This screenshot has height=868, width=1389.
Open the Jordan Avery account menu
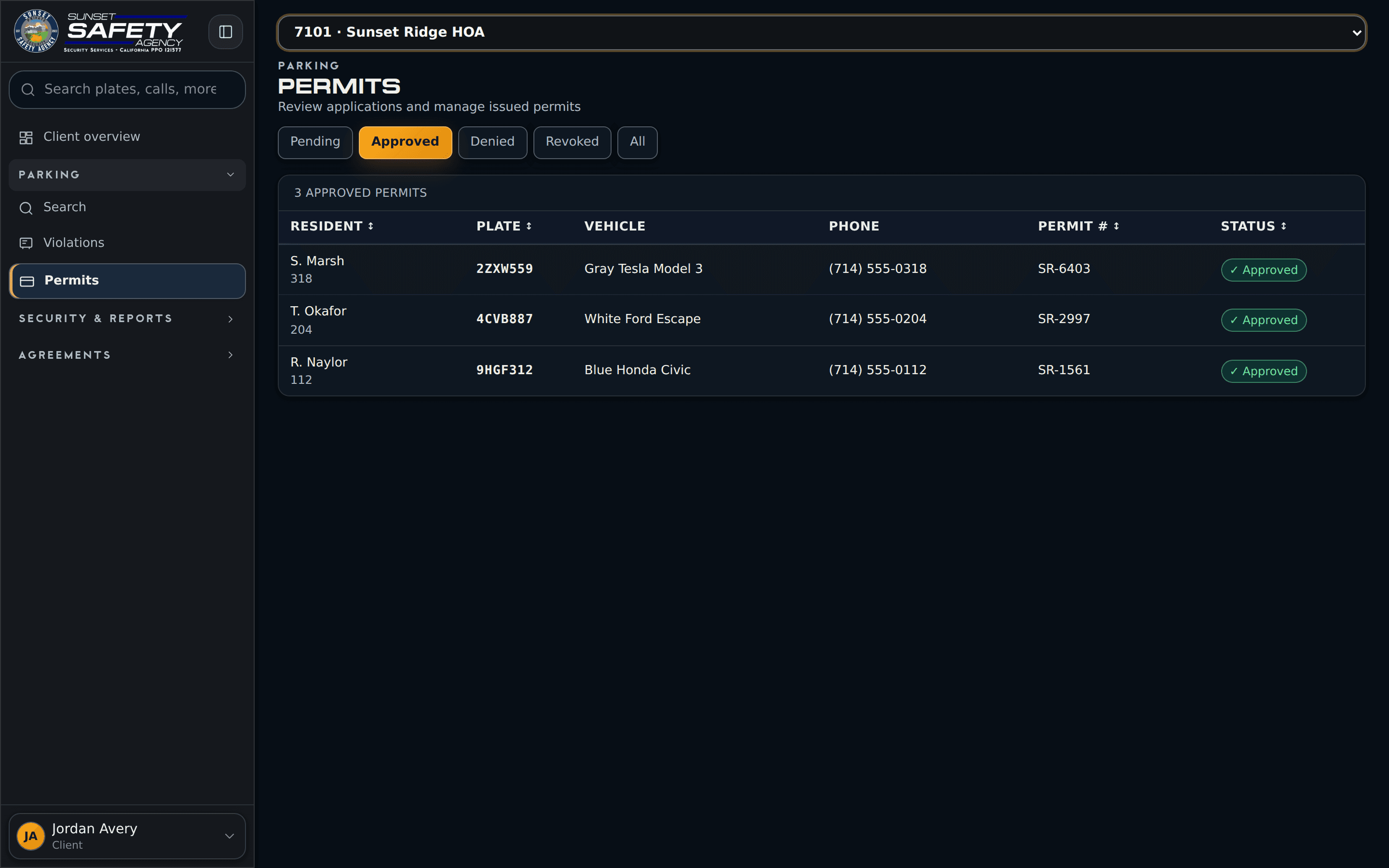(x=127, y=836)
